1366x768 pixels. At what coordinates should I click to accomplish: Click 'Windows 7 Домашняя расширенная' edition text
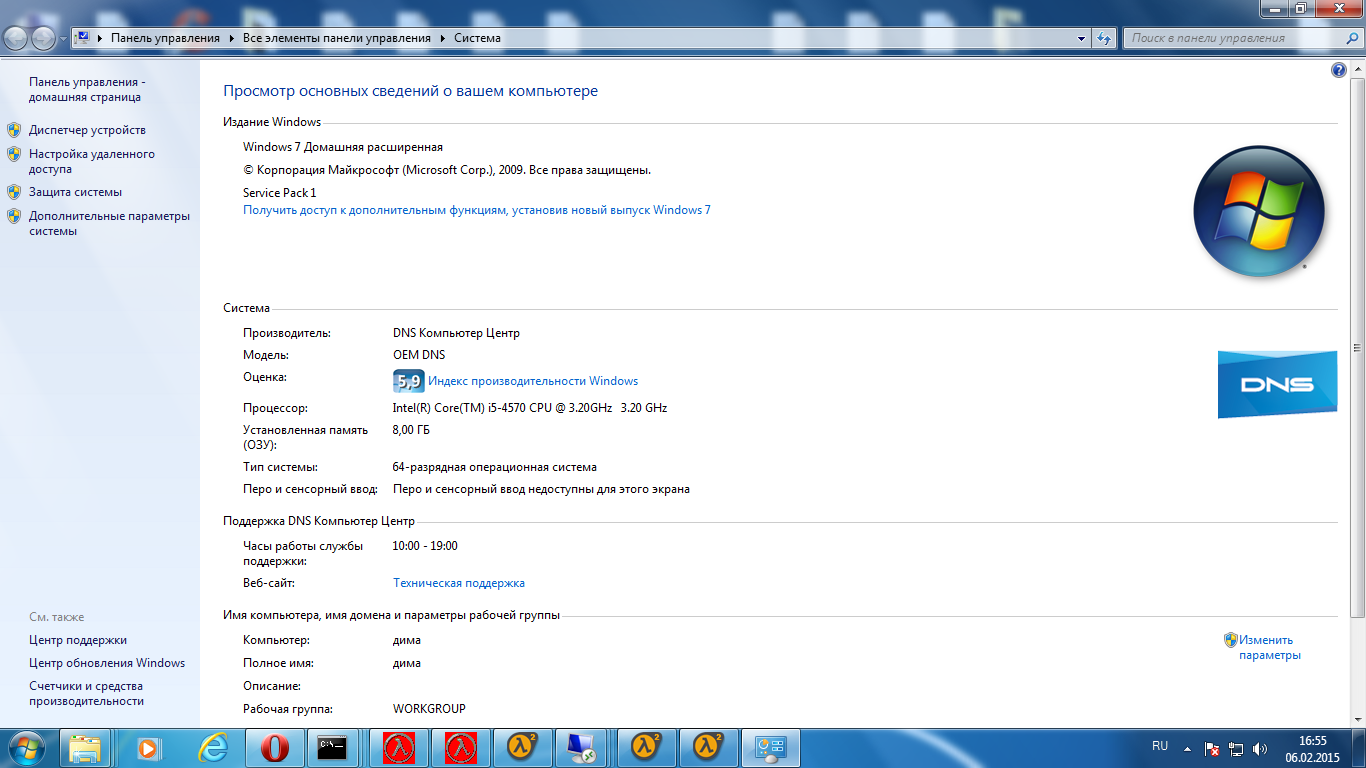coord(343,147)
